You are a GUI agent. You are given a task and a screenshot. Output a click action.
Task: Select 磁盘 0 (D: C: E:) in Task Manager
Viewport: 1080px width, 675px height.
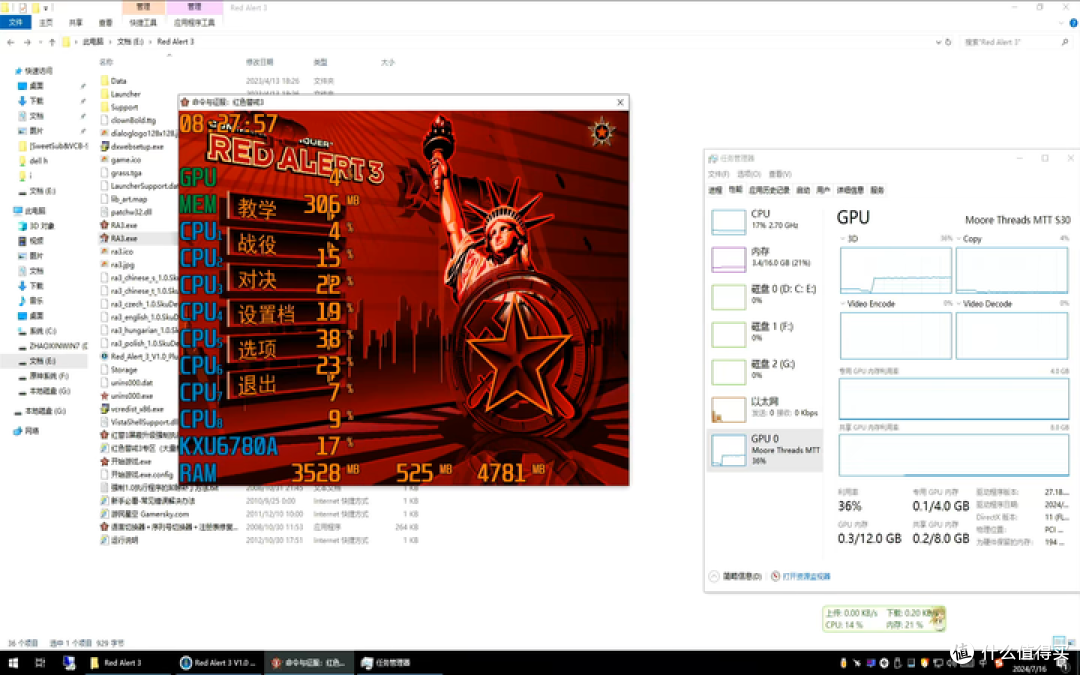tap(765, 297)
